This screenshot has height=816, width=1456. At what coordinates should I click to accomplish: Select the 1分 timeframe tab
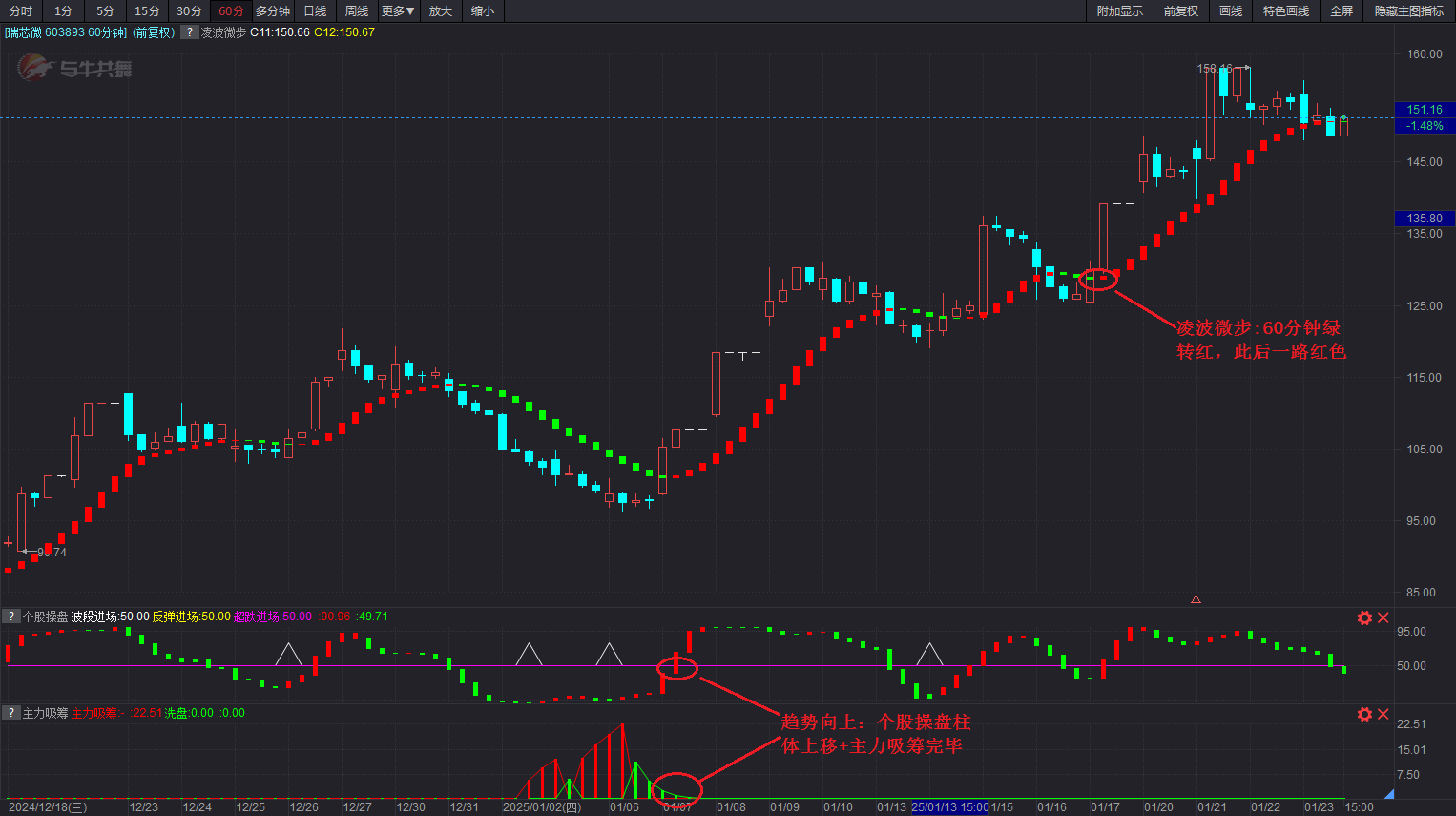point(63,11)
